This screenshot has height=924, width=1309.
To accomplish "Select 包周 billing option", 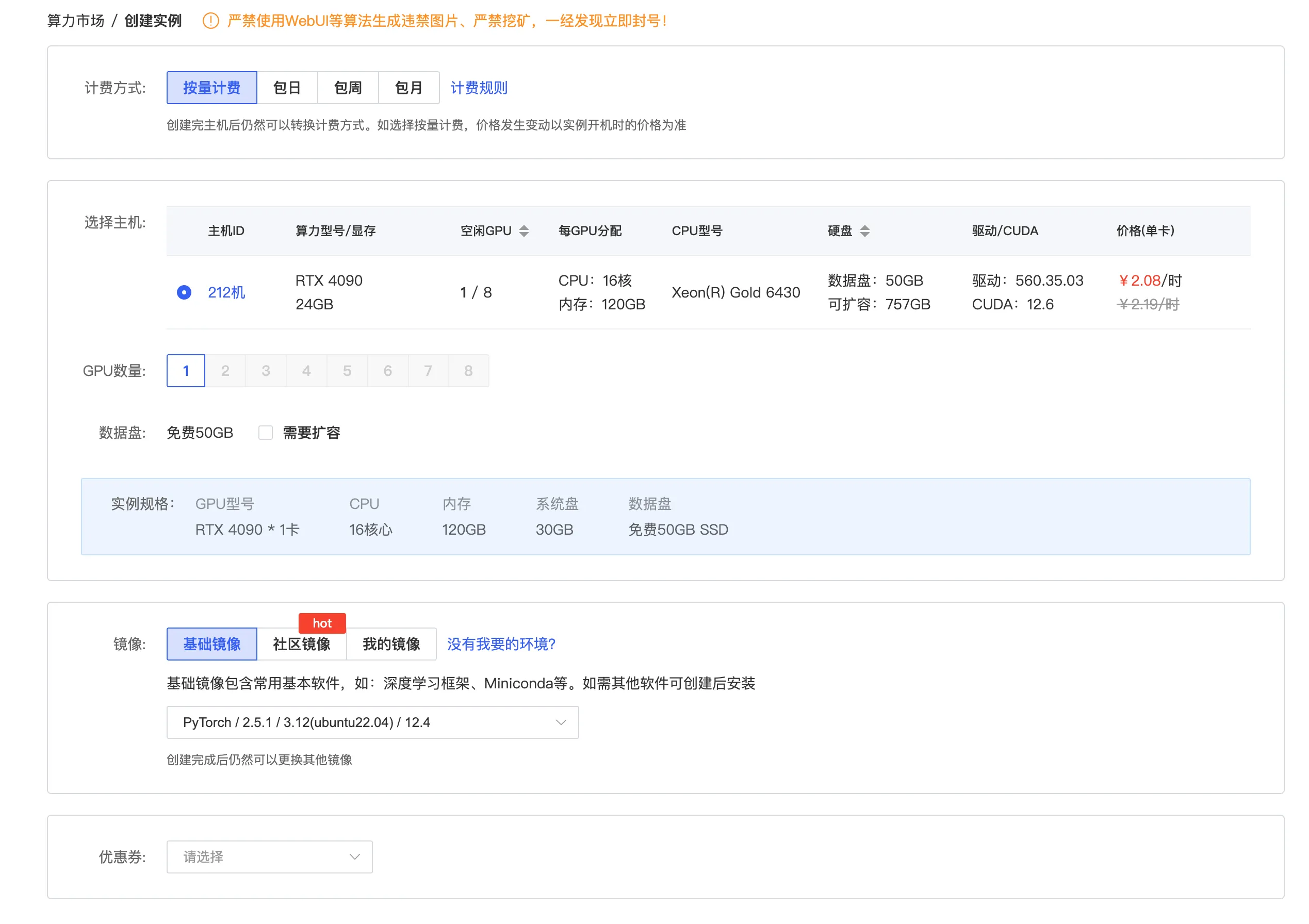I will [348, 88].
